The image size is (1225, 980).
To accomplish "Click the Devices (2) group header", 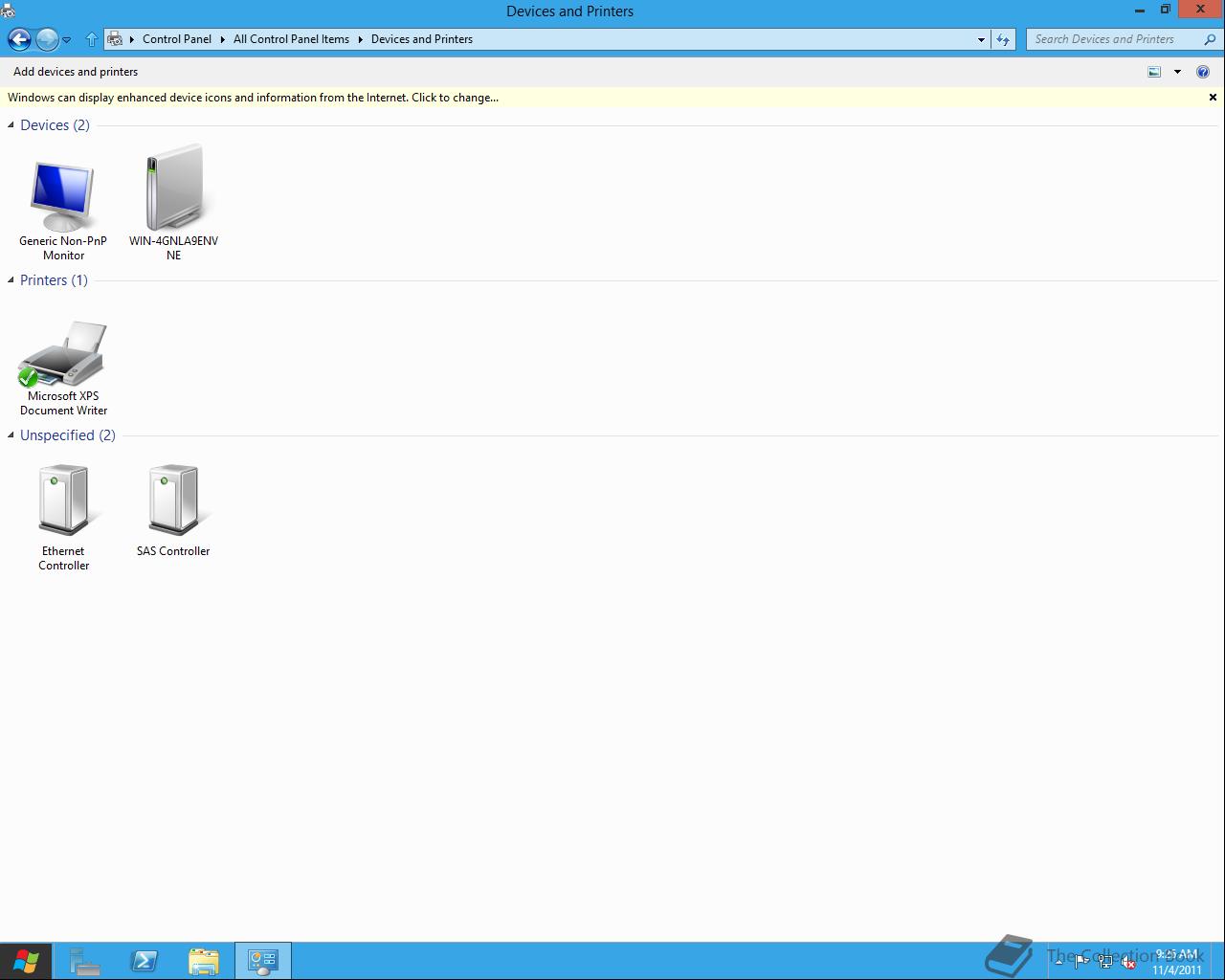I will point(55,125).
